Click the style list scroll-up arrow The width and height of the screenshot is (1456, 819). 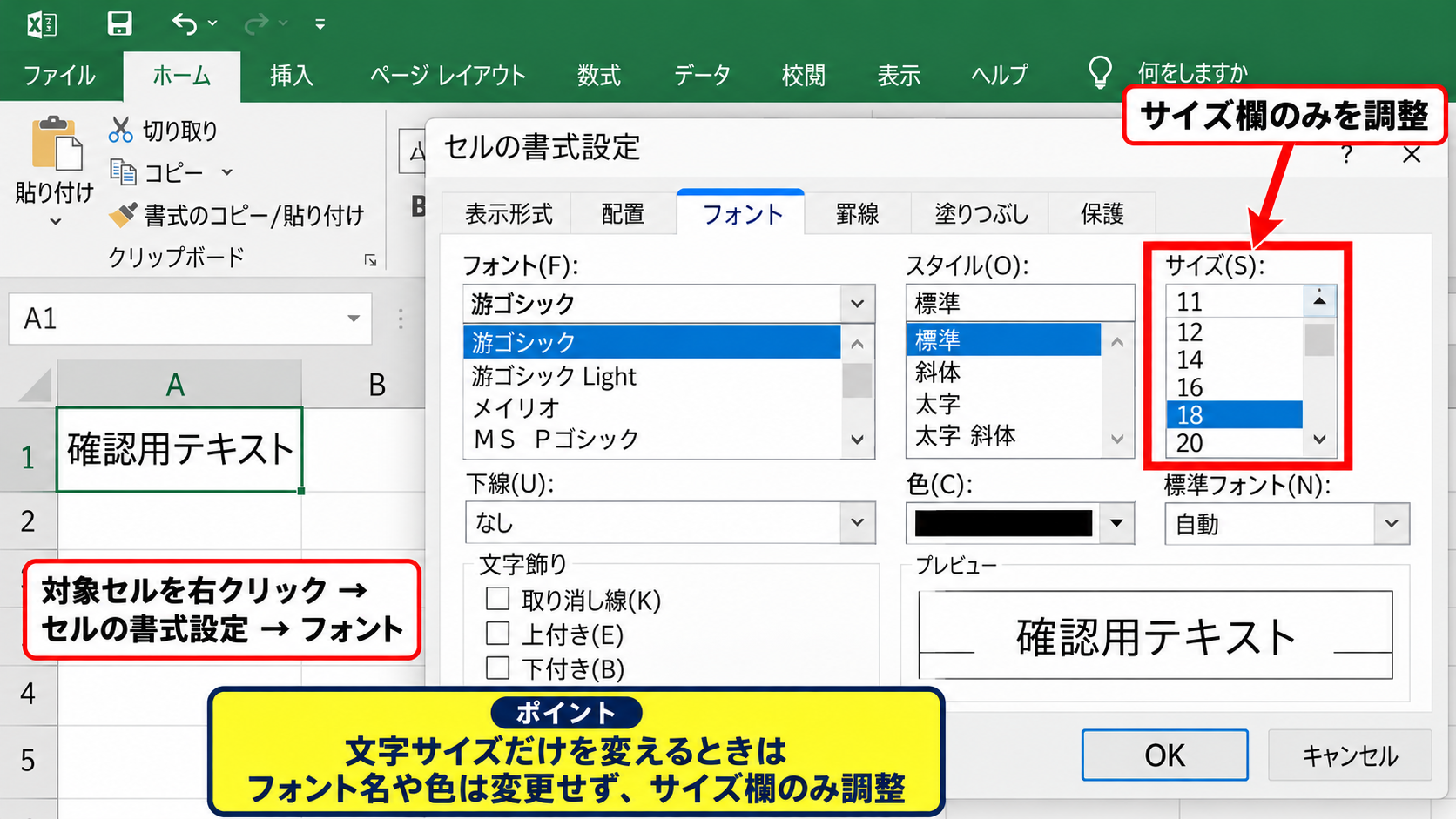click(x=1117, y=343)
